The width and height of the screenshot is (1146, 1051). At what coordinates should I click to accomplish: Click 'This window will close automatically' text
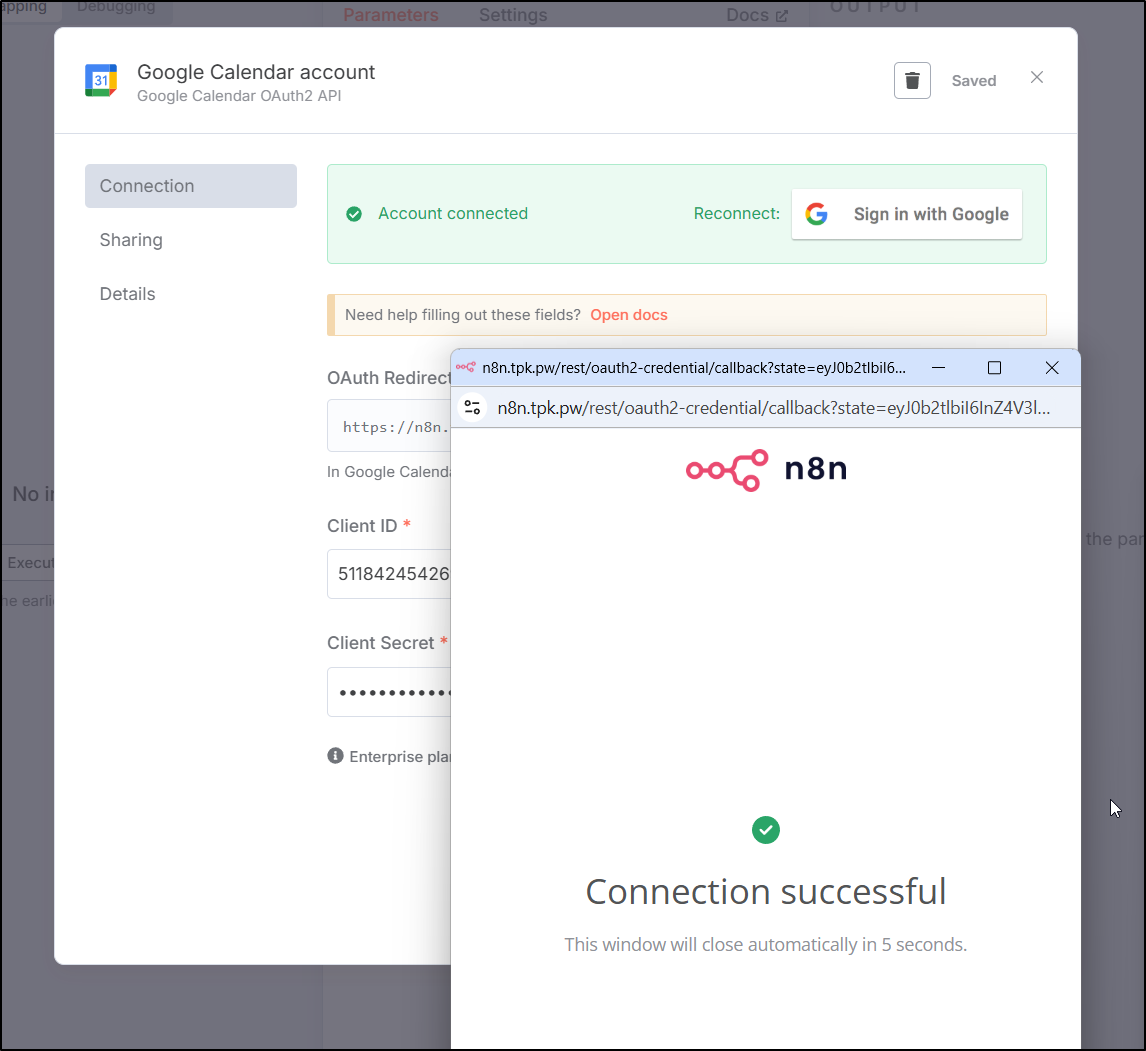coord(765,944)
